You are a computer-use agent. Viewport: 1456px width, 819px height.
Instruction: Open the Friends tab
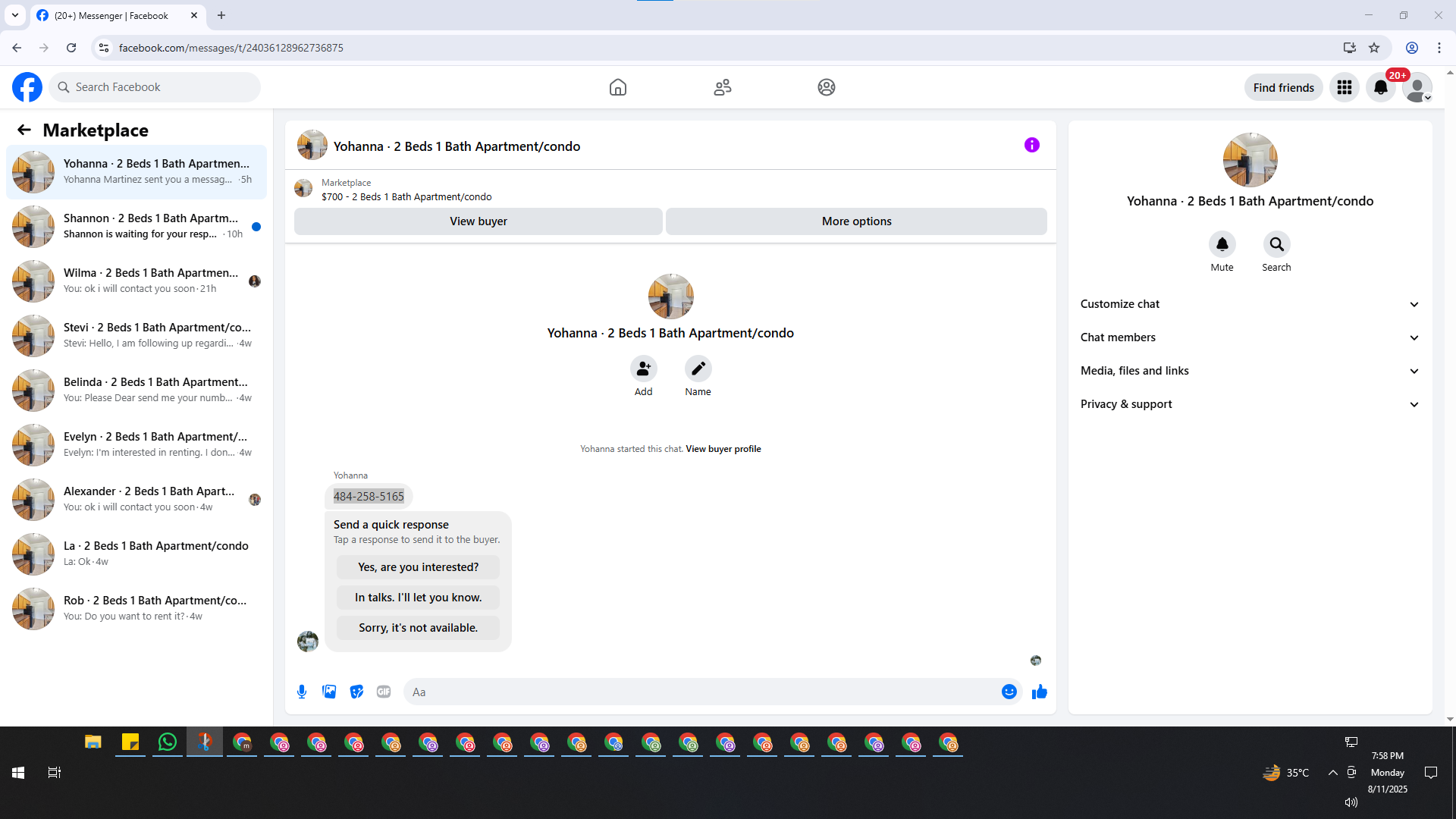pyautogui.click(x=722, y=87)
